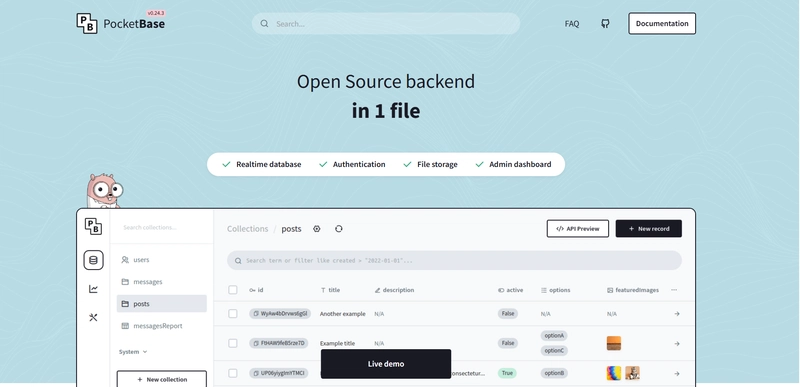This screenshot has width=800, height=387.
Task: Sort by the description column header
Action: [394, 290]
